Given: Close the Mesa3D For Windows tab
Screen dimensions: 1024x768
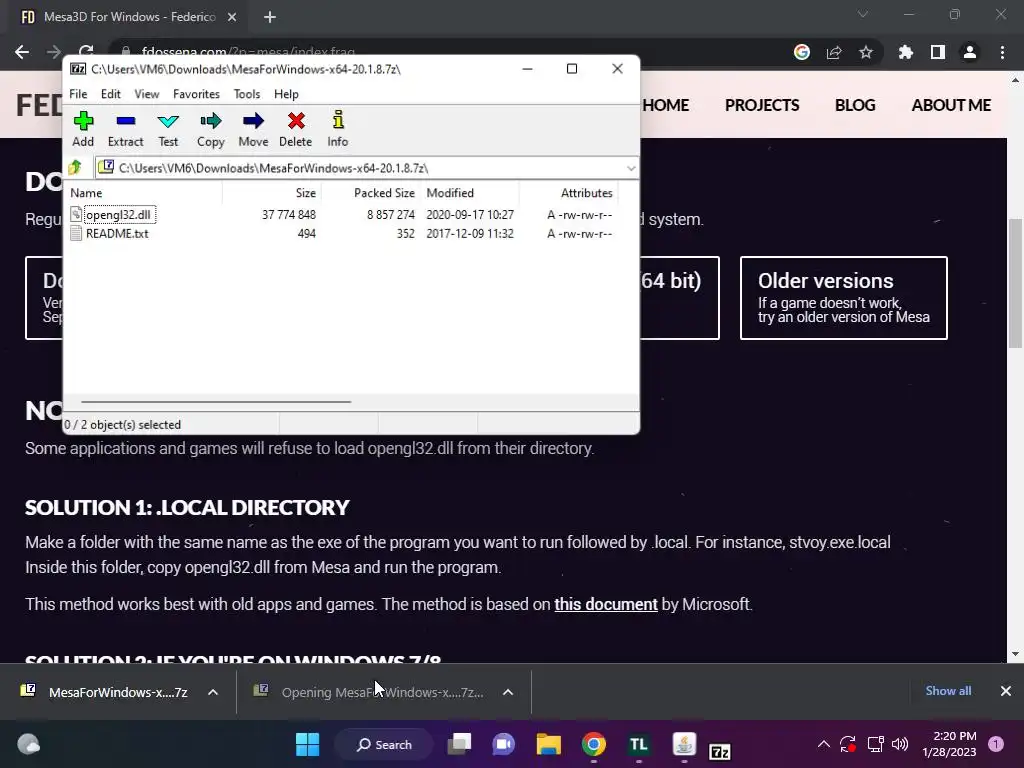Looking at the screenshot, I should [232, 17].
